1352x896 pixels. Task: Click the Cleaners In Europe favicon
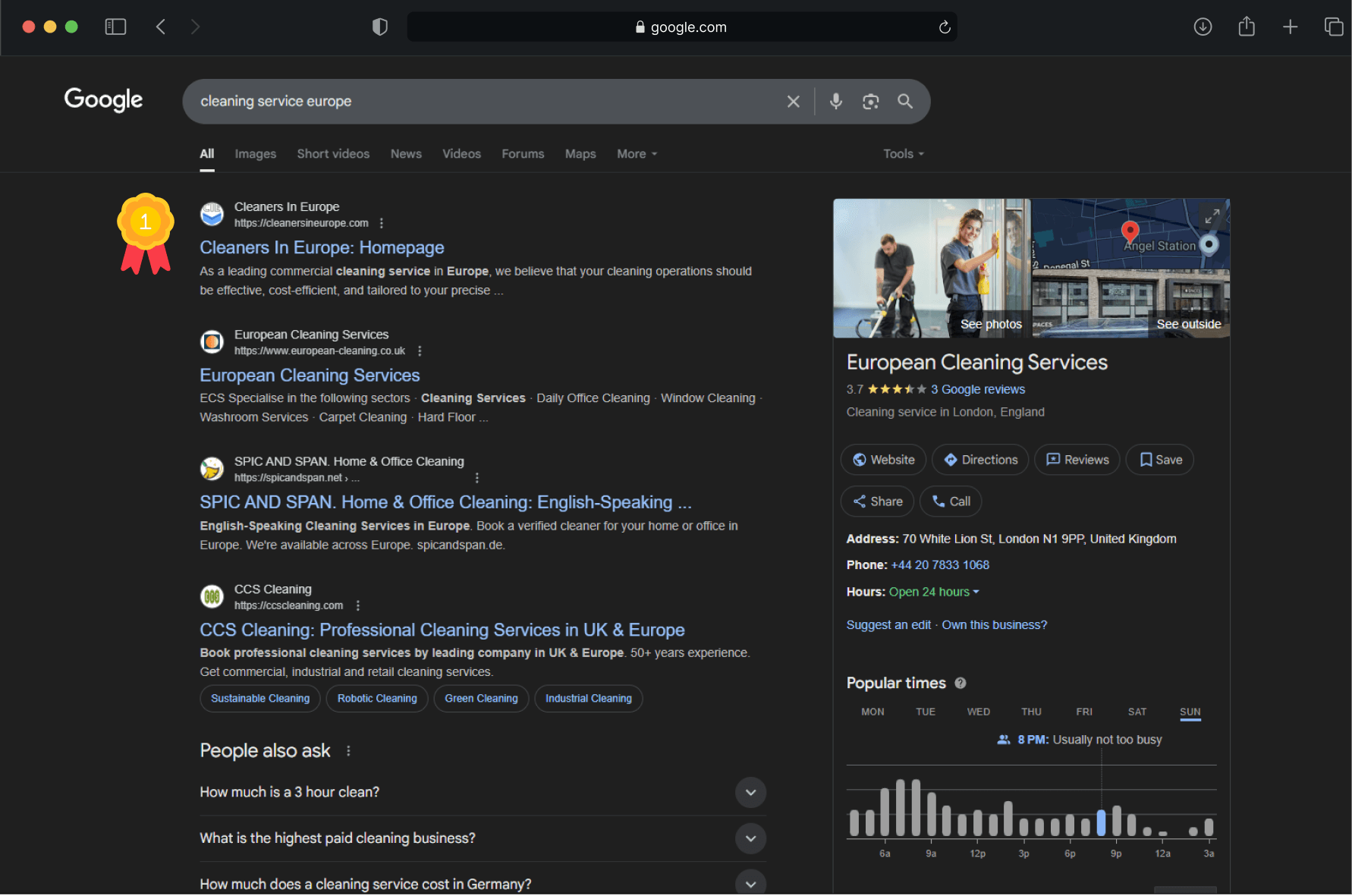tap(212, 214)
